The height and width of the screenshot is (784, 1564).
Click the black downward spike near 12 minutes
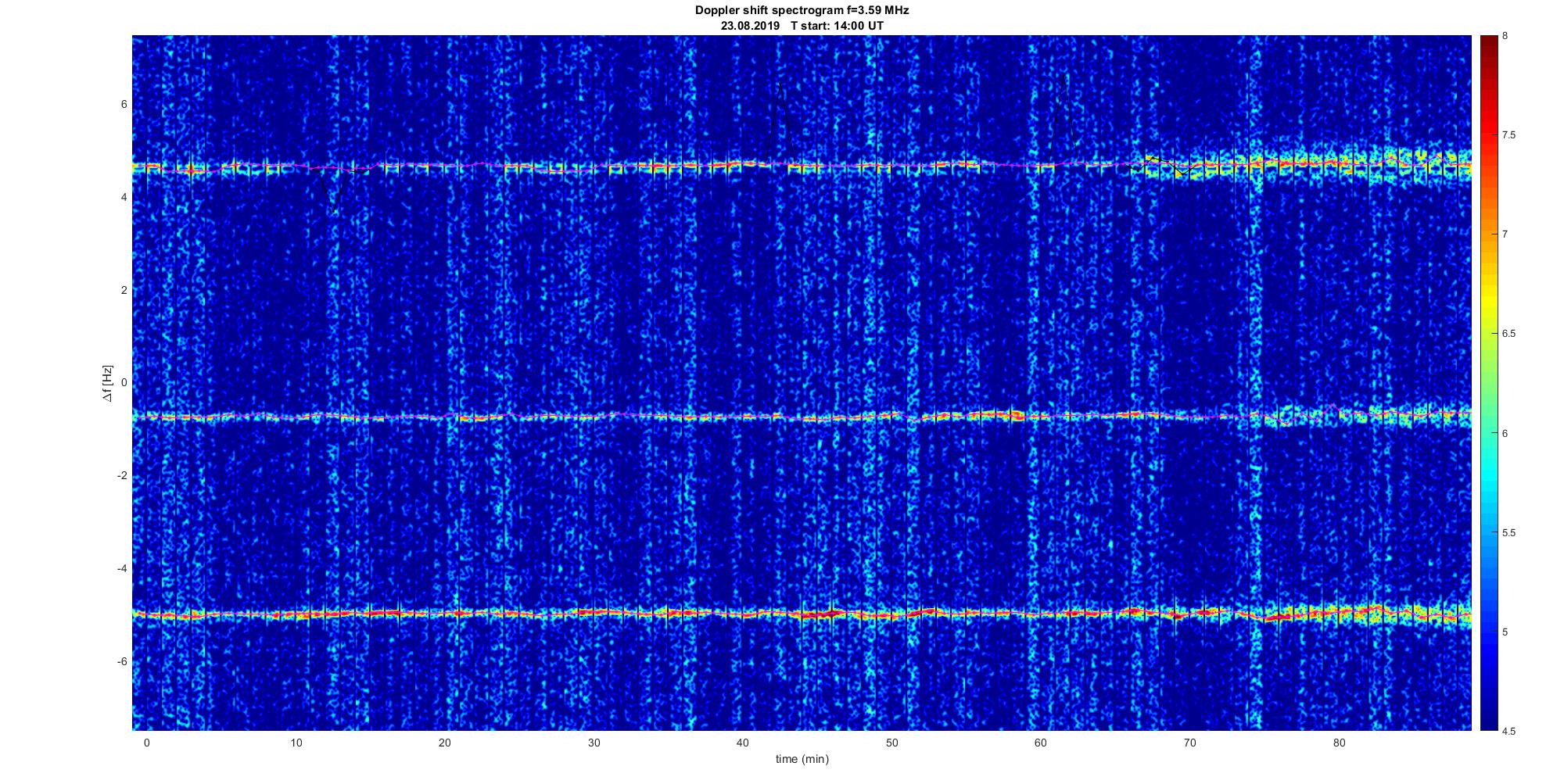click(334, 192)
